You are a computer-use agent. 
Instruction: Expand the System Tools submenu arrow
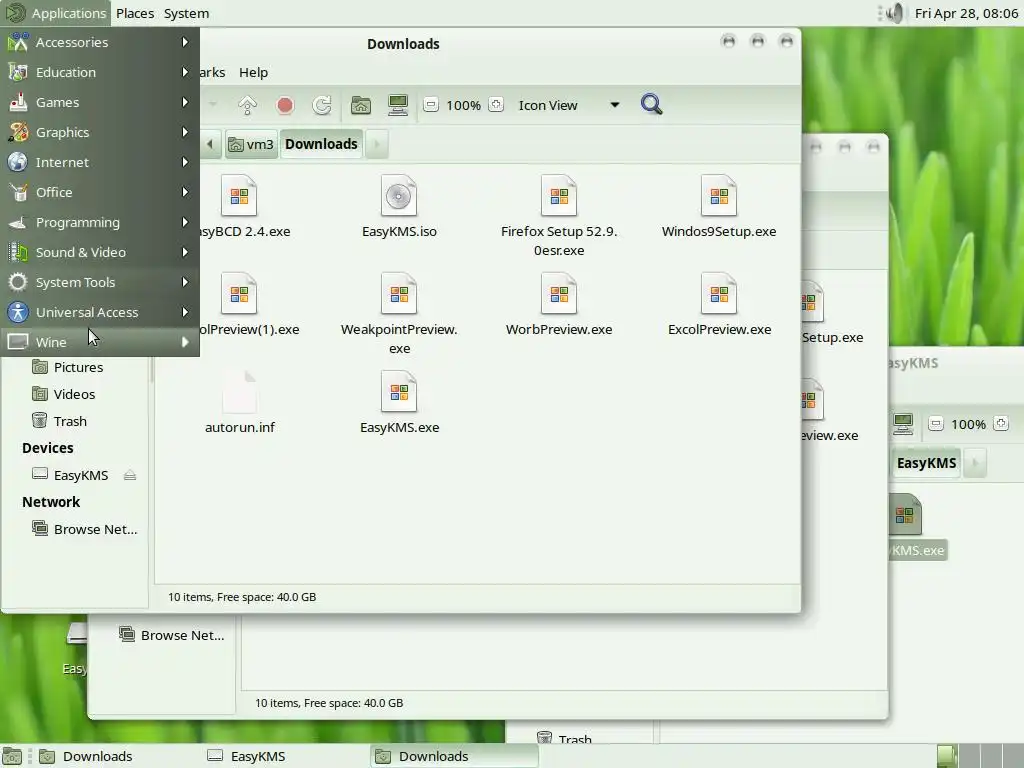point(185,282)
